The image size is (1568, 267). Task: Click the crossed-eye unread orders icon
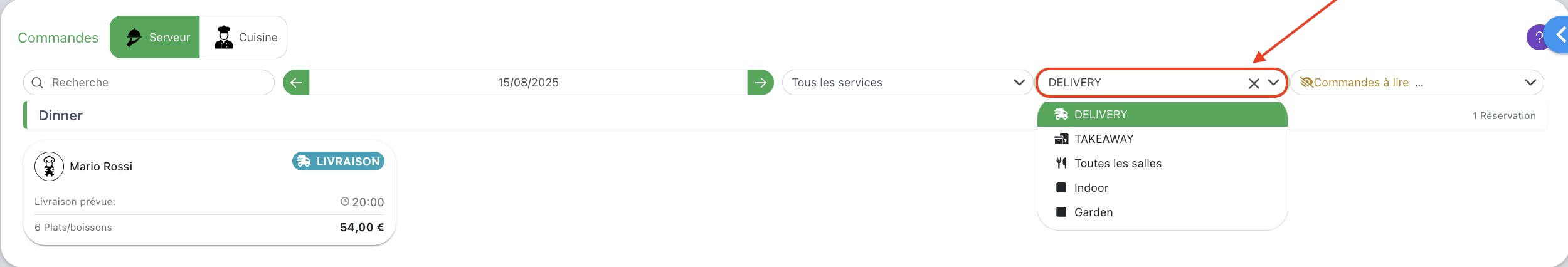coord(1306,83)
